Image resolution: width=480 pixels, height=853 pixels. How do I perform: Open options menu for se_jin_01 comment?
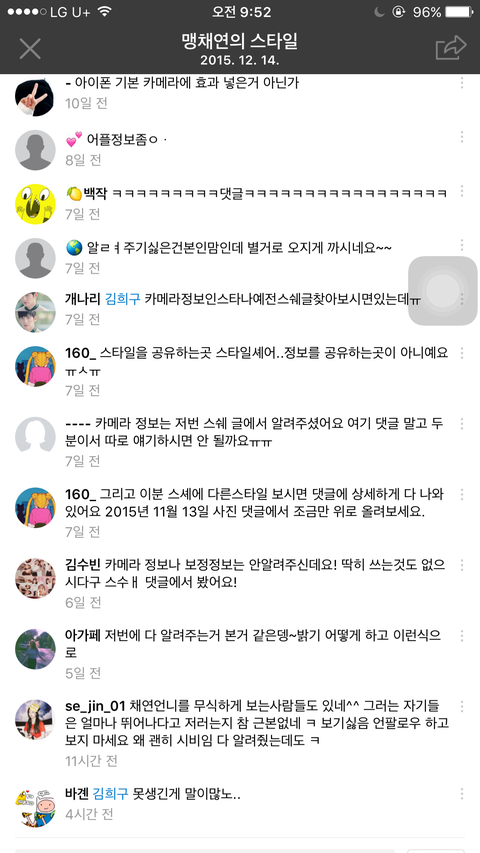coord(461,706)
